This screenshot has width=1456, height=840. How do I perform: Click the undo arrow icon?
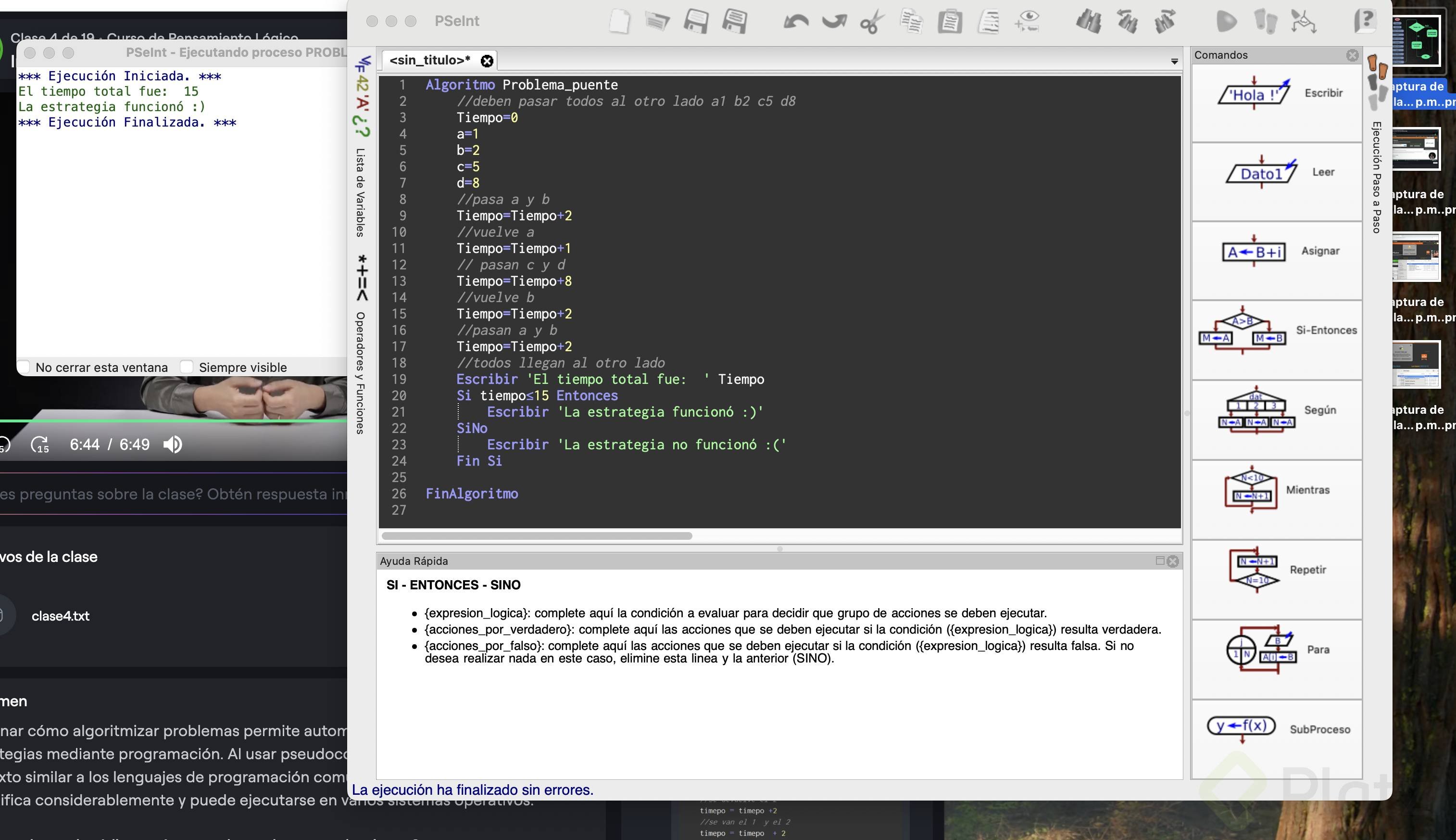coord(796,22)
